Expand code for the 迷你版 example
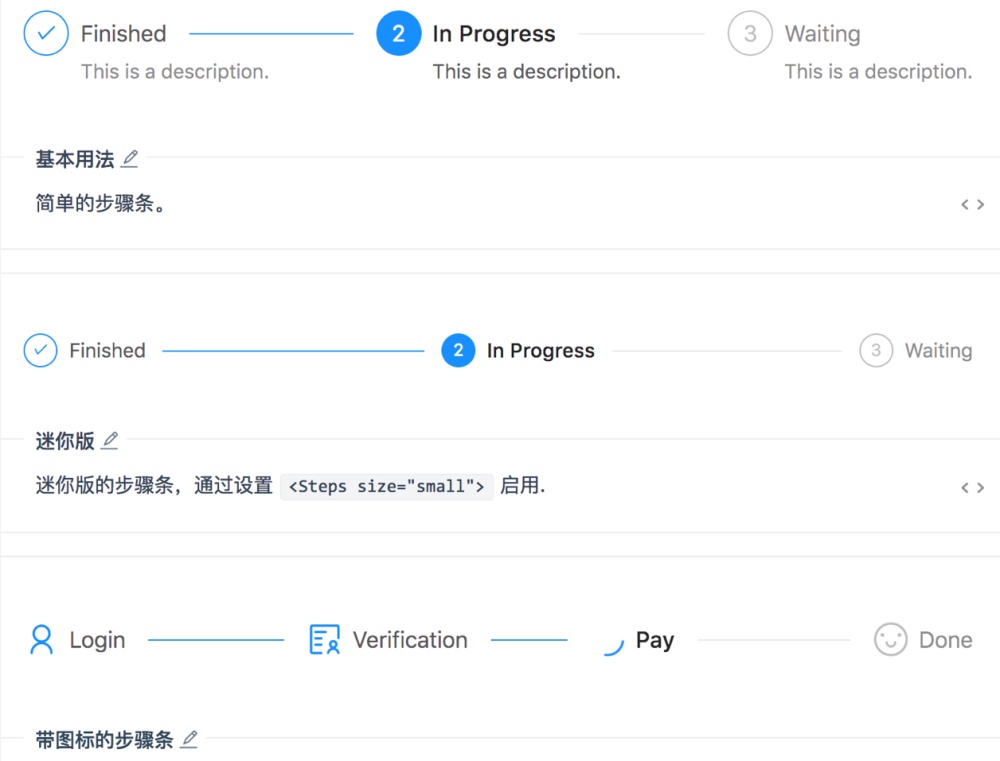 (971, 487)
